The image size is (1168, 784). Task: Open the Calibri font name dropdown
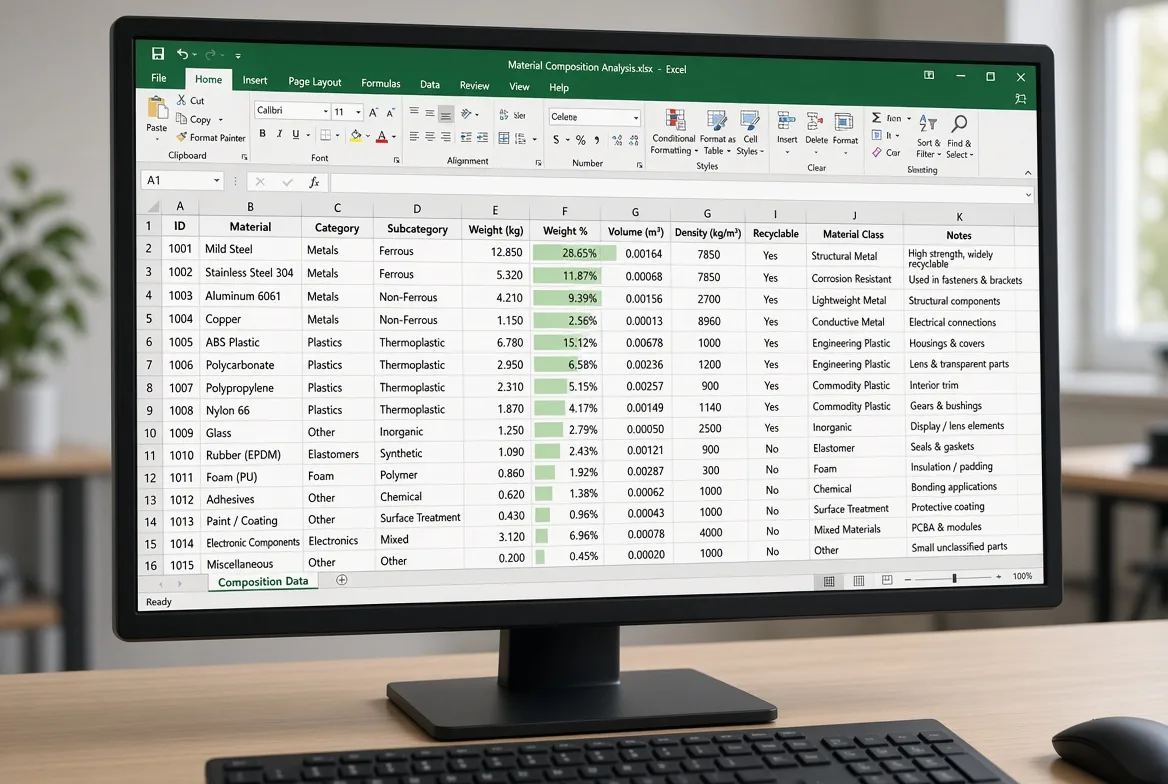click(x=326, y=111)
